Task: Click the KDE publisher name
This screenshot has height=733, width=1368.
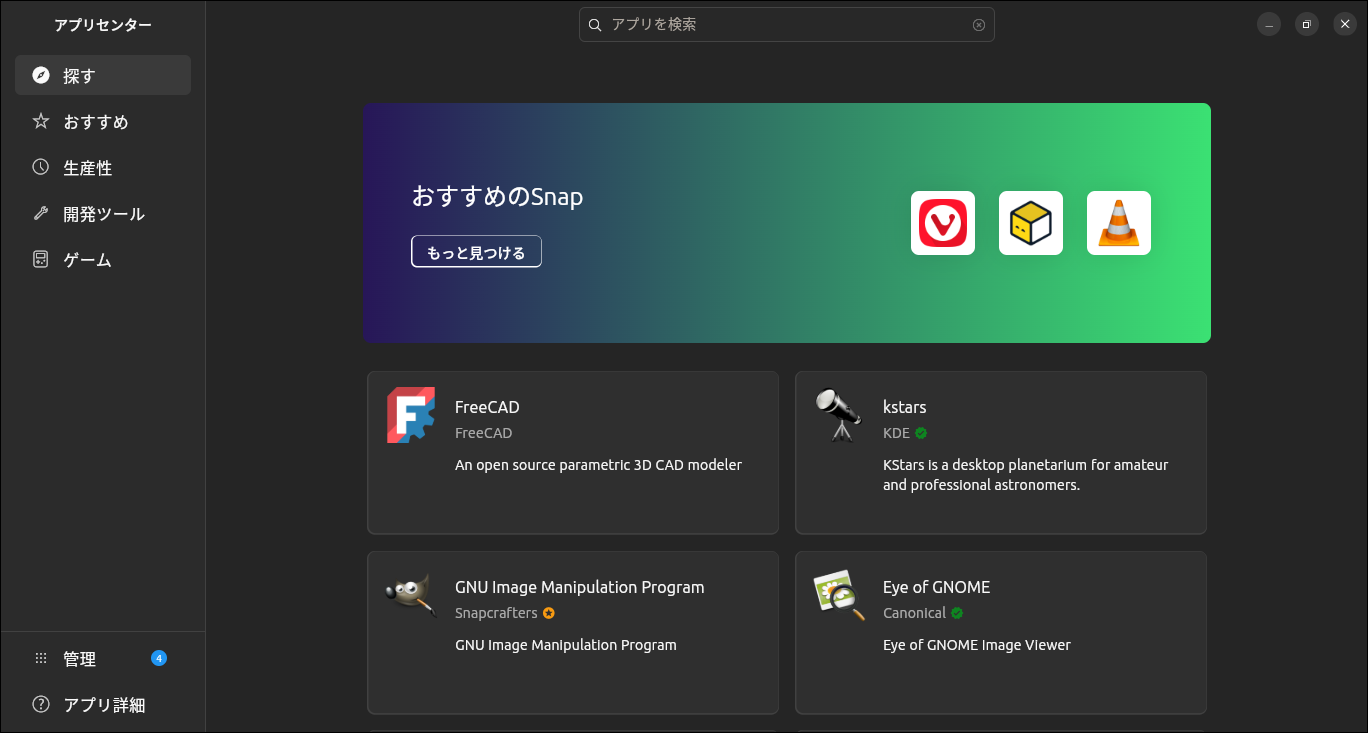Action: point(896,433)
